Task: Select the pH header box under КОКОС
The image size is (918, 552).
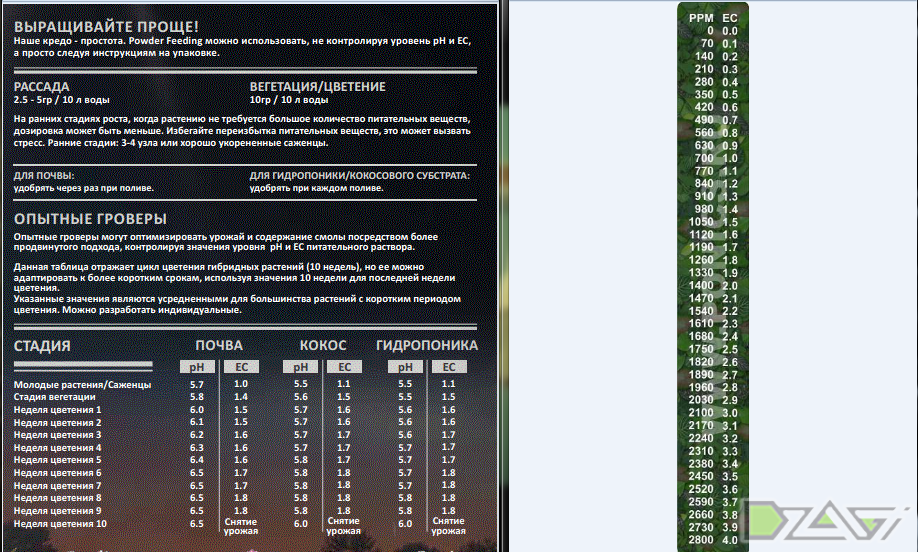Action: pyautogui.click(x=300, y=367)
